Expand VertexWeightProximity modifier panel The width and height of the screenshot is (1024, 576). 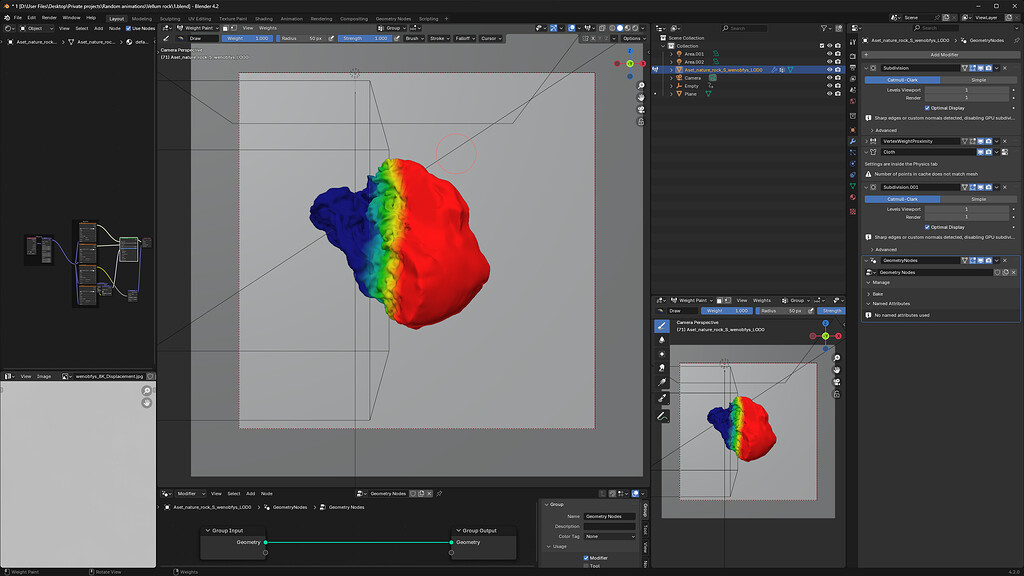pyautogui.click(x=867, y=141)
